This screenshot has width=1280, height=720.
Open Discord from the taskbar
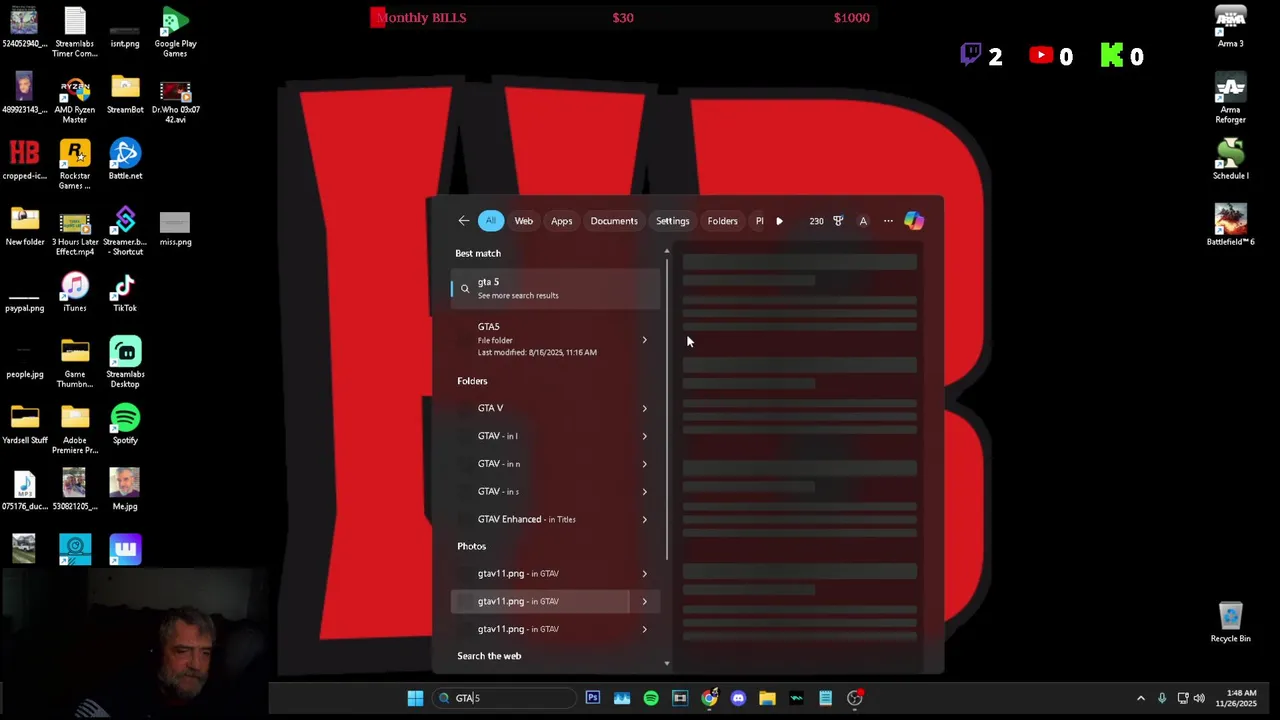coord(738,698)
